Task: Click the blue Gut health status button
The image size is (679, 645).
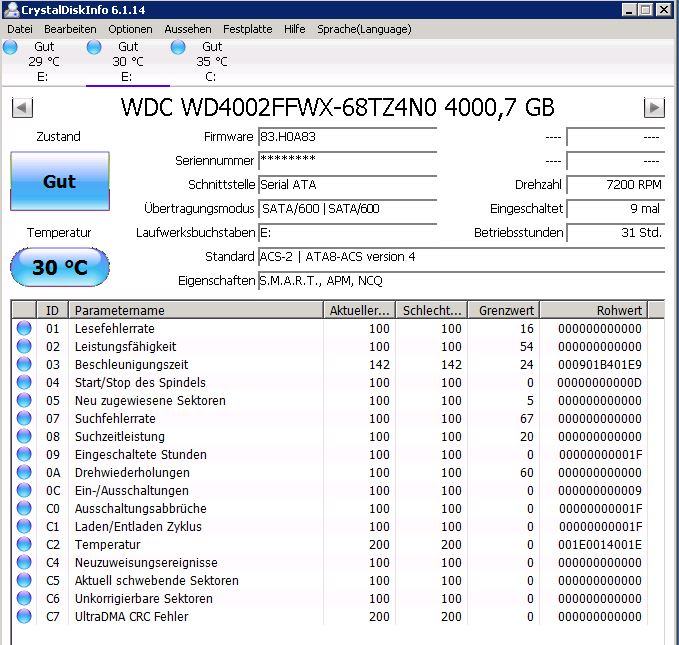Action: click(60, 181)
